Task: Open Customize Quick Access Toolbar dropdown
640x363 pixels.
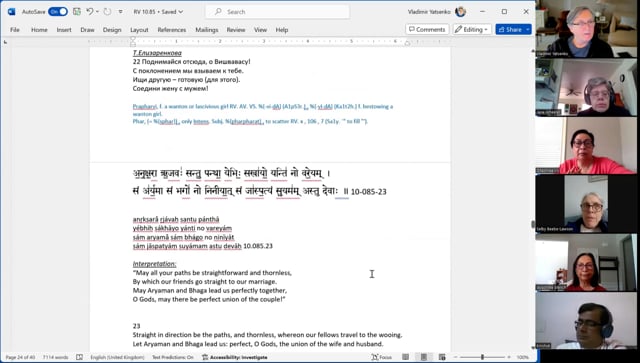Action: tap(120, 12)
